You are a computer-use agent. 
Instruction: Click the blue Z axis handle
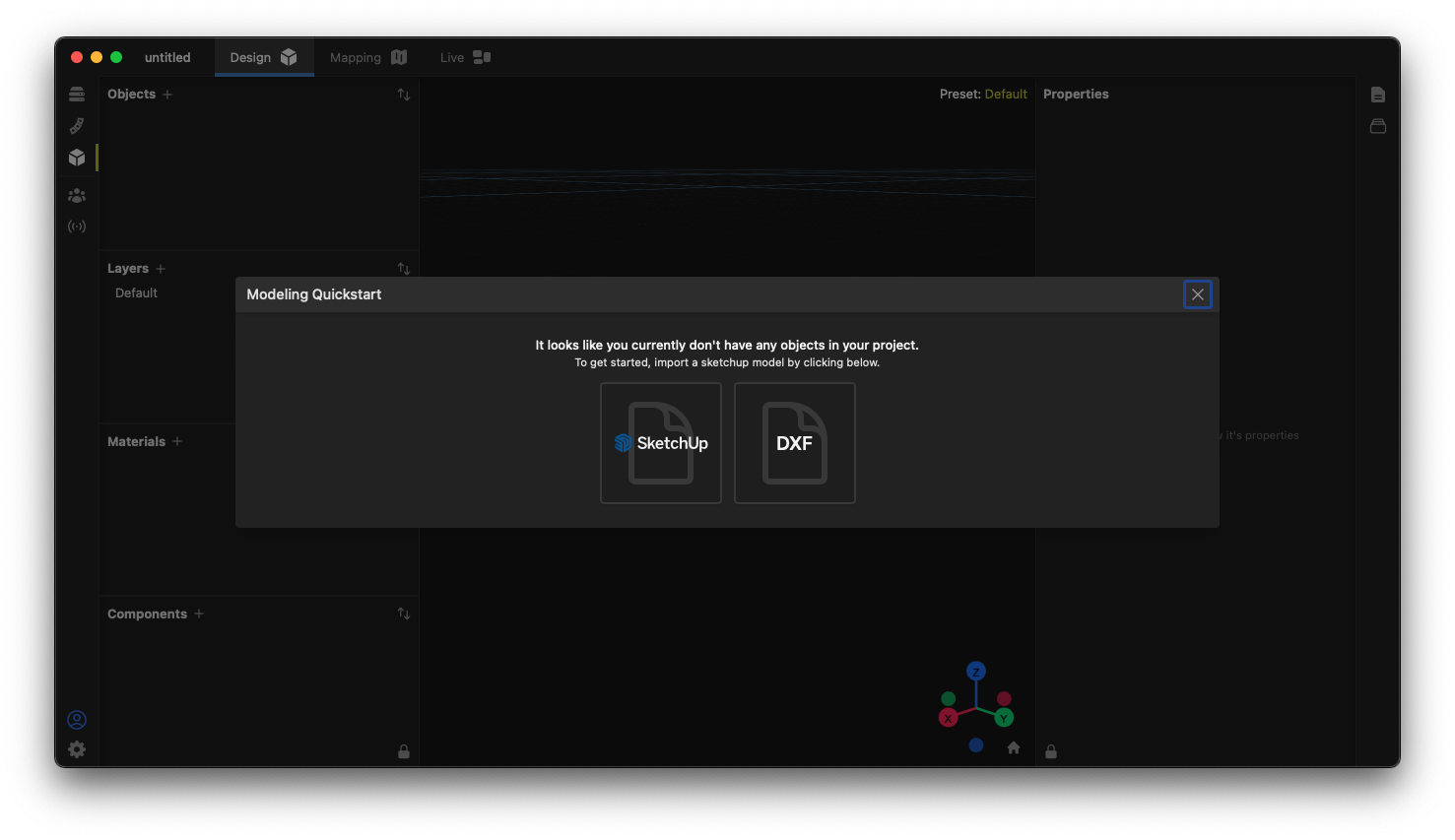click(976, 672)
